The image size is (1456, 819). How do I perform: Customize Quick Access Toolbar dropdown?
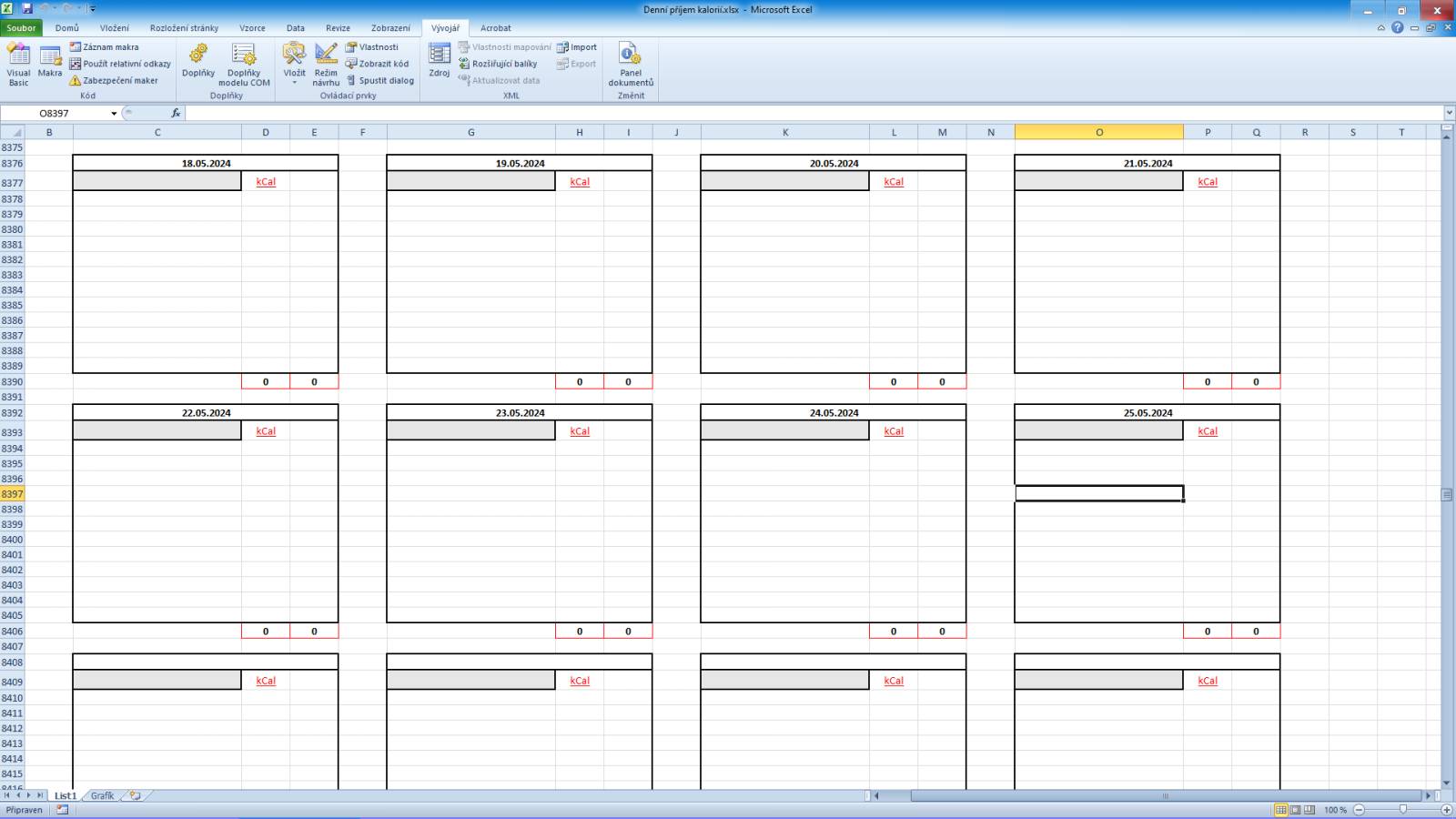(93, 9)
